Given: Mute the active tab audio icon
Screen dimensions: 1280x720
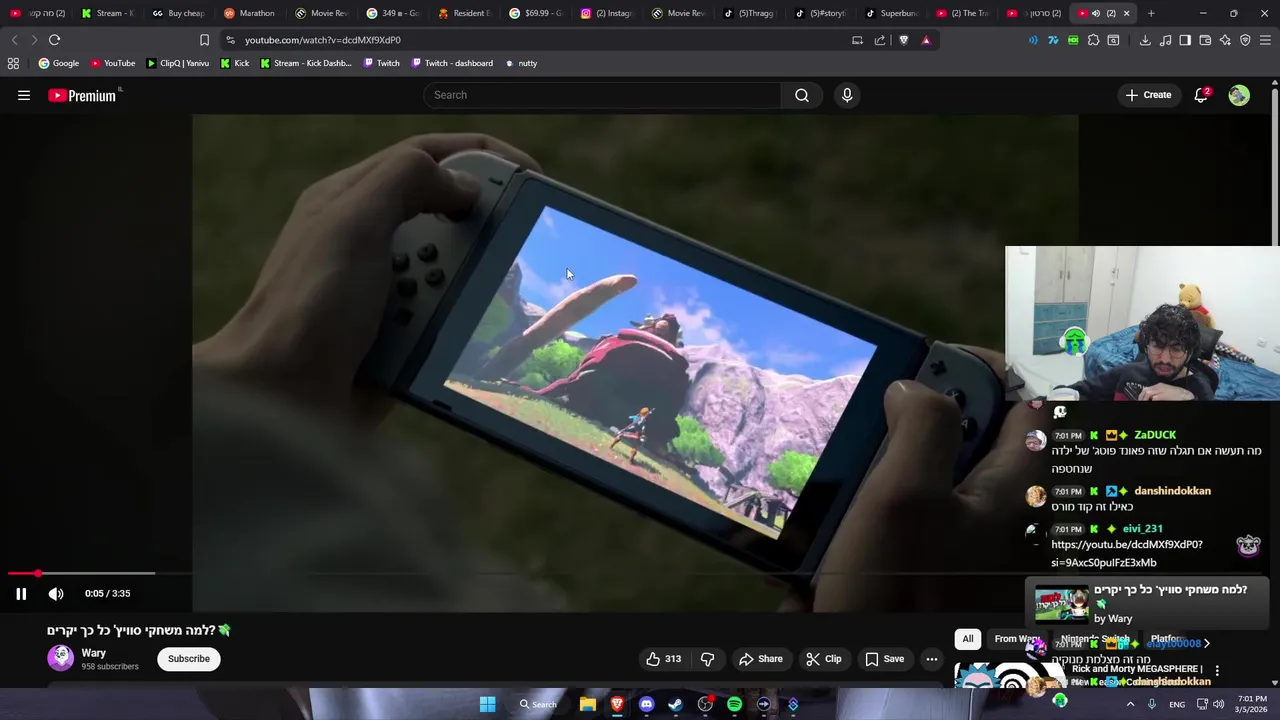Looking at the screenshot, I should tap(1096, 13).
